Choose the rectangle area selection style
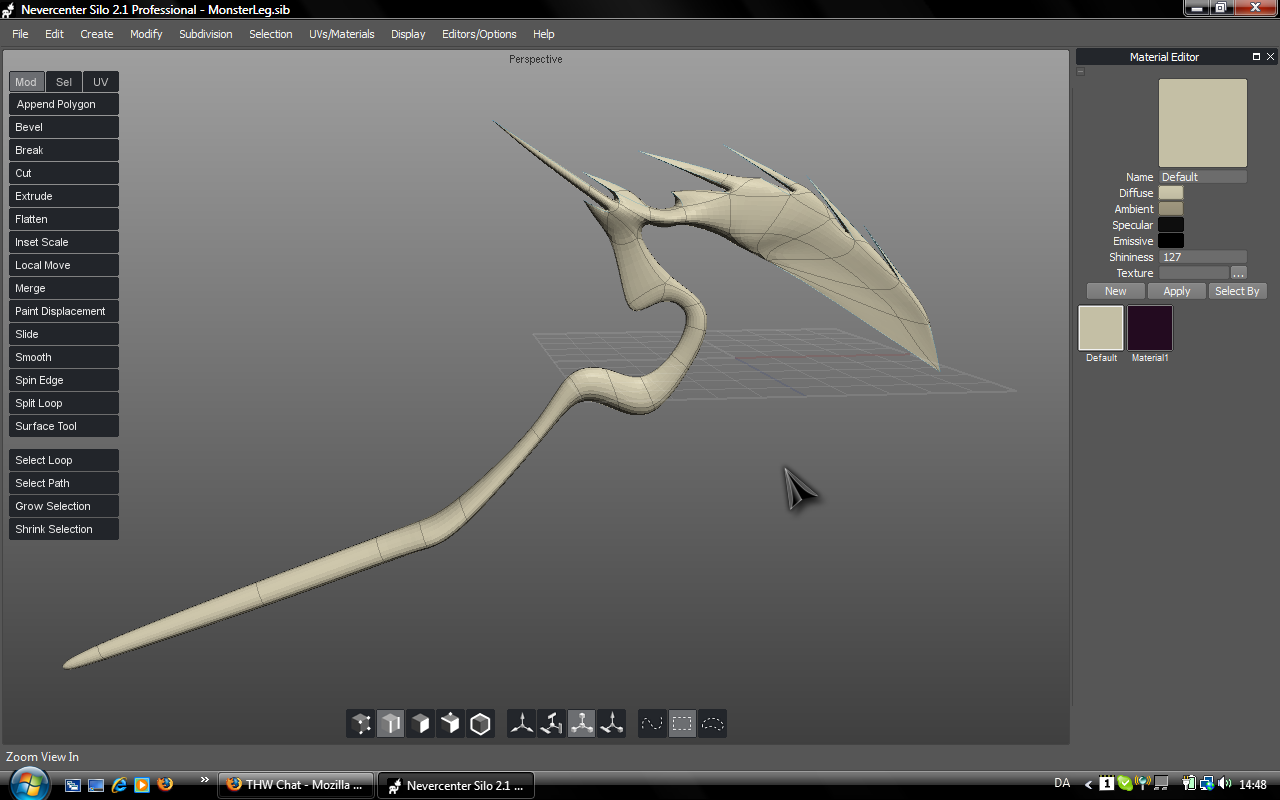1280x800 pixels. click(x=682, y=723)
